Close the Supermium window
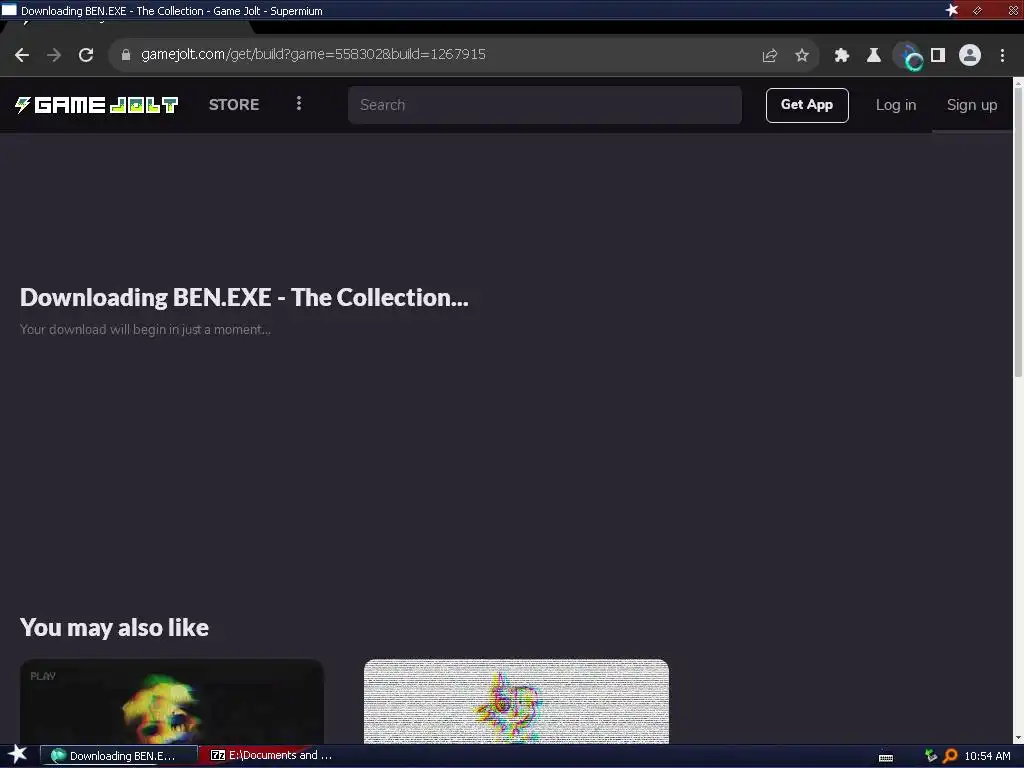 pyautogui.click(x=1013, y=10)
